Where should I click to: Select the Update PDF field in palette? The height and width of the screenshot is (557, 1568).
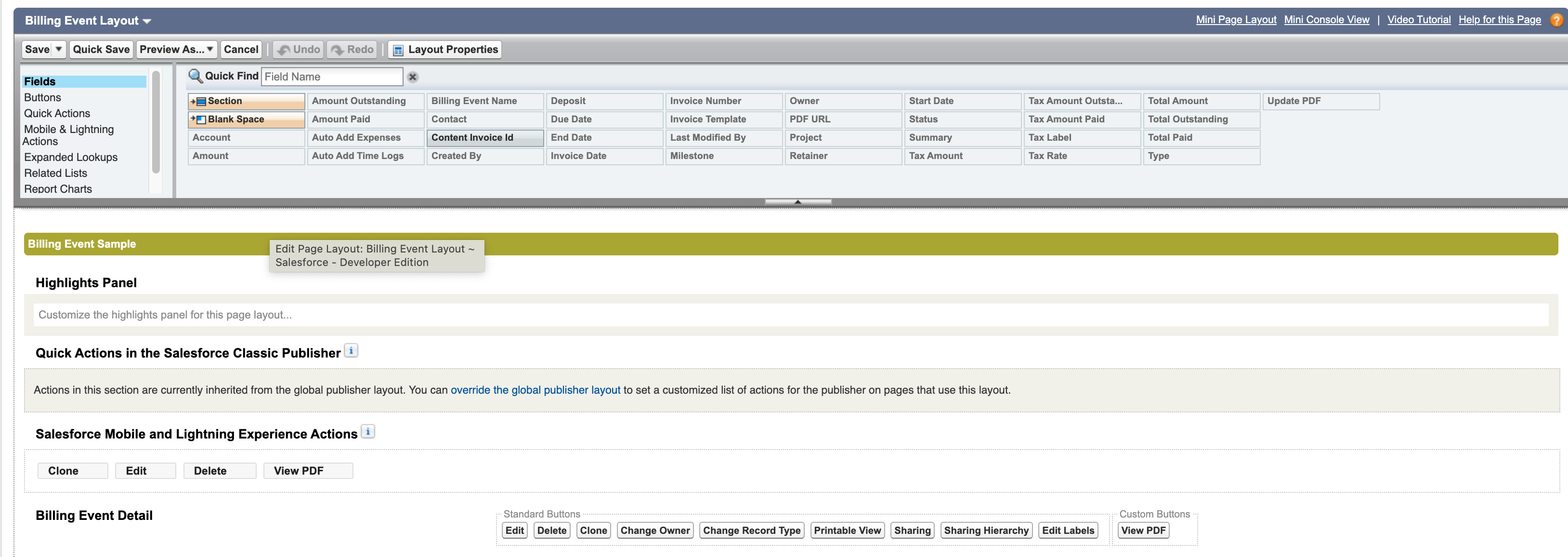coord(1321,101)
